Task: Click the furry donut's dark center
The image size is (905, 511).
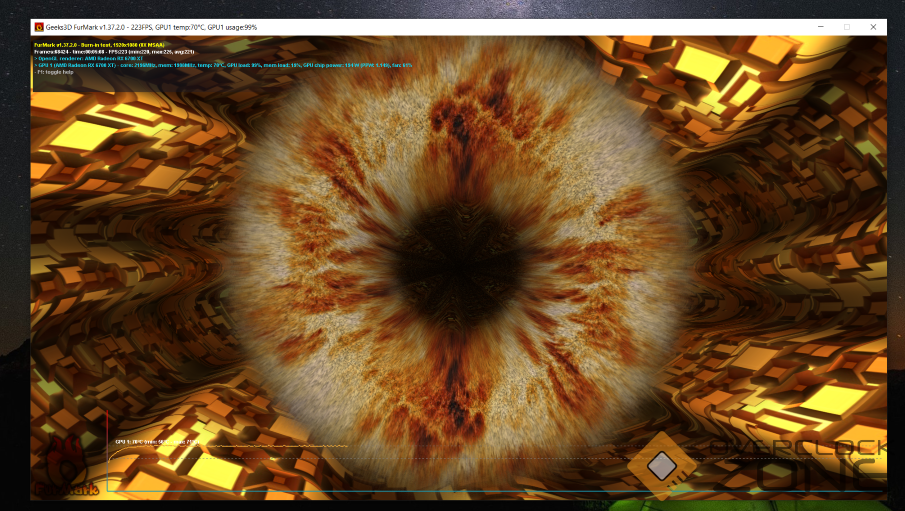Action: pyautogui.click(x=459, y=267)
